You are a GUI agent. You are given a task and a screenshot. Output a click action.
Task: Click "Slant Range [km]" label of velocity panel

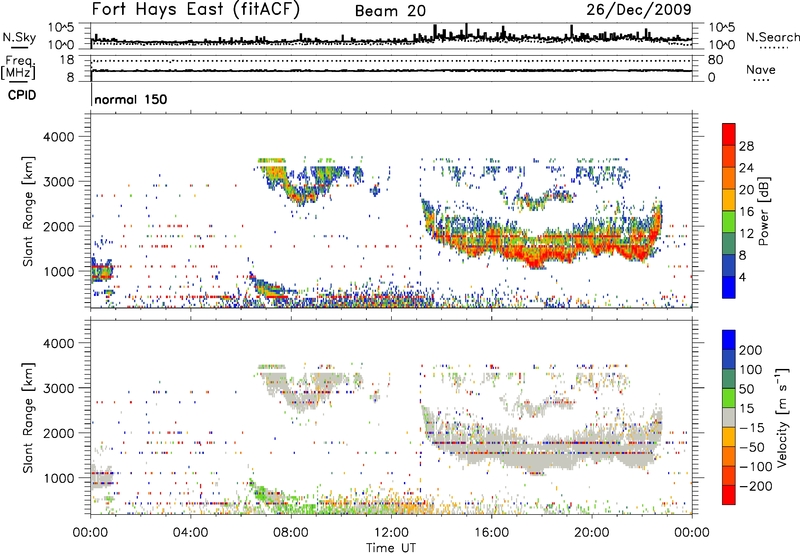click(28, 417)
